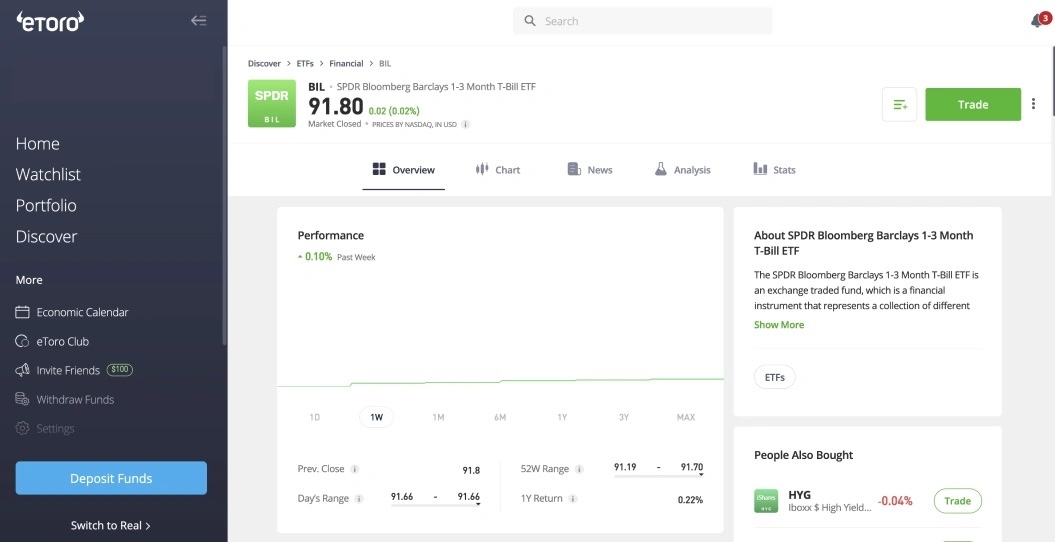The height and width of the screenshot is (542, 1055).
Task: Click the eToro logo
Action: coord(50,22)
